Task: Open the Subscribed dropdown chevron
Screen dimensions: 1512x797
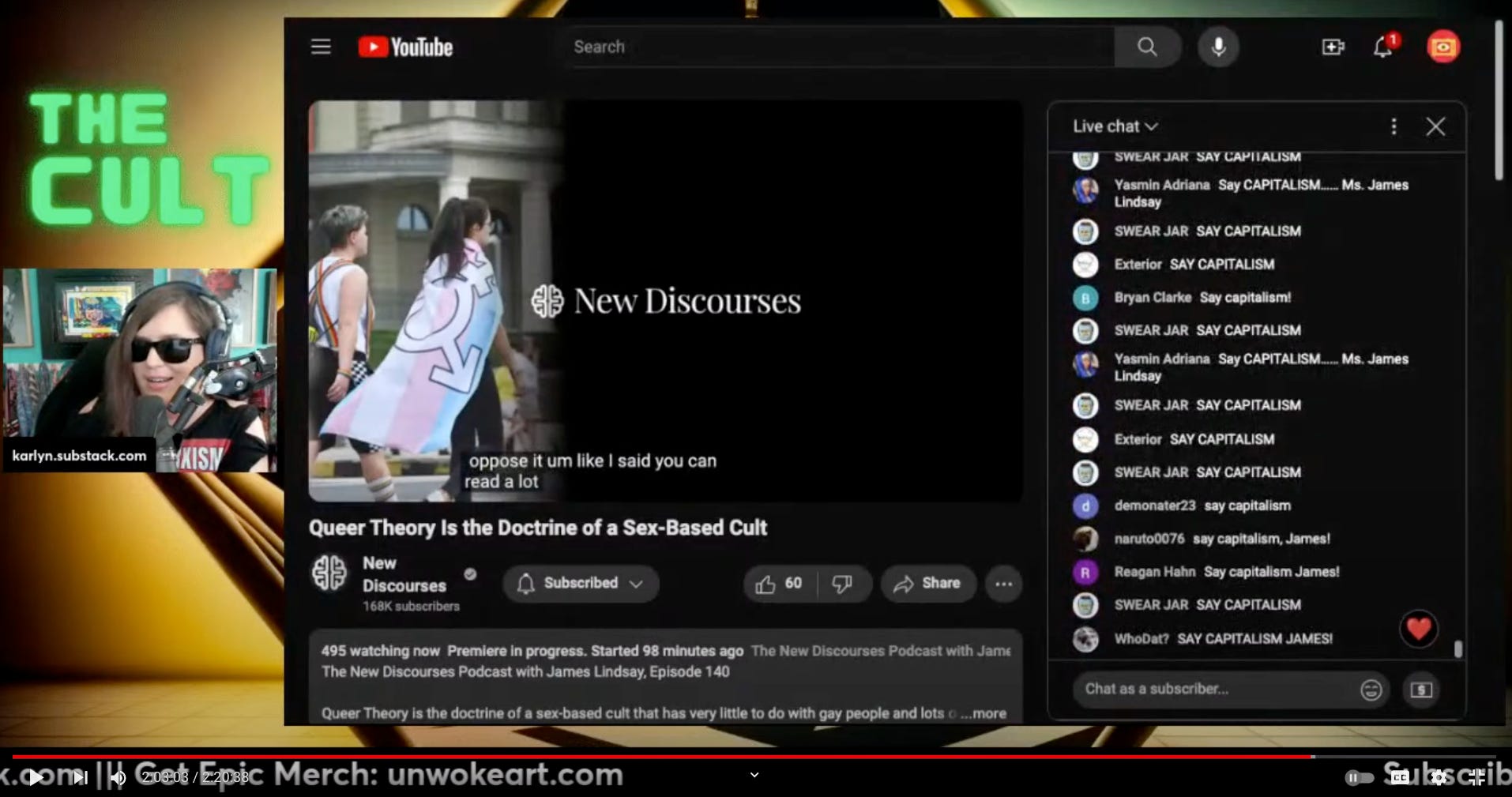Action: click(x=636, y=584)
